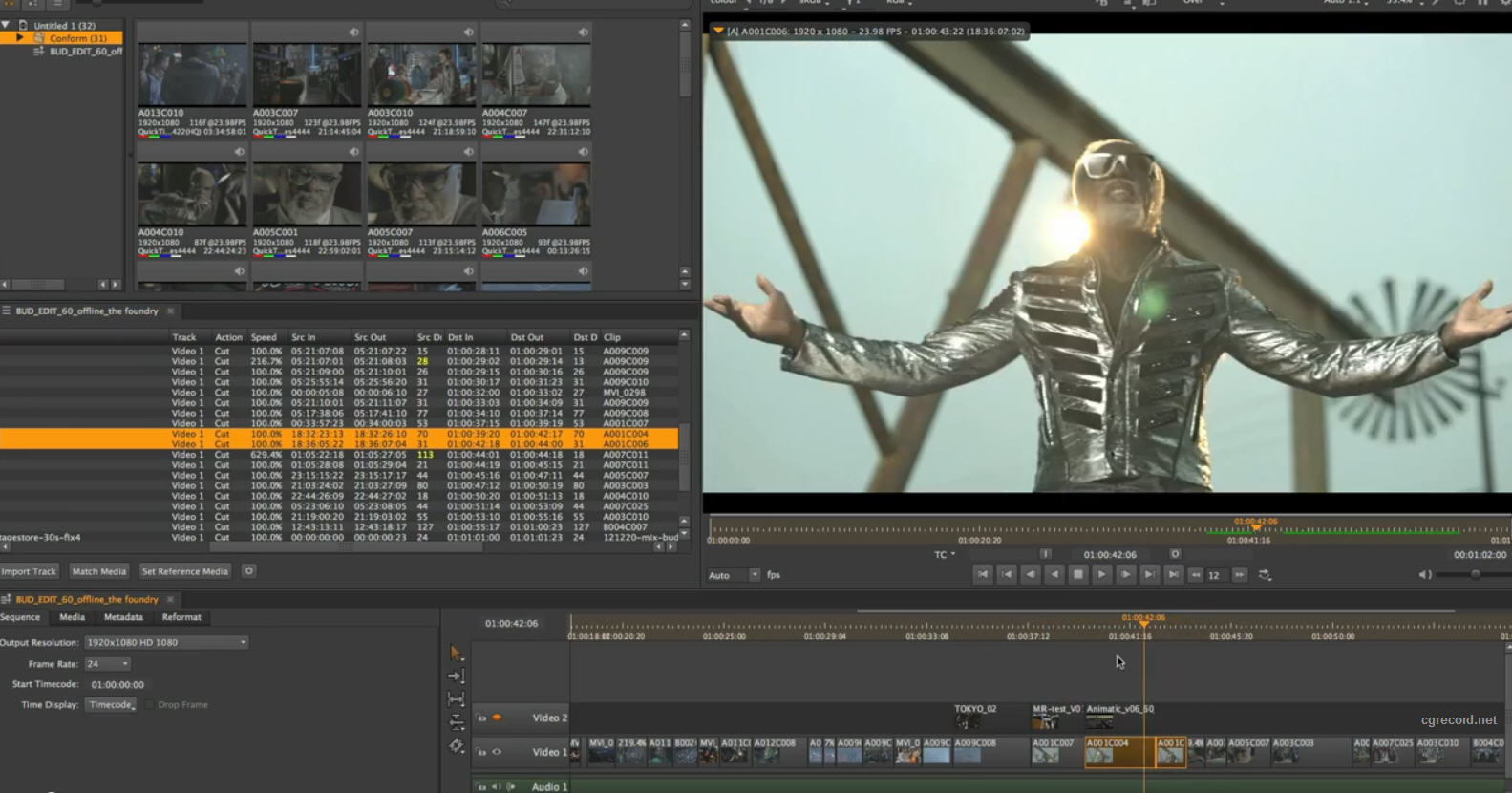Image resolution: width=1512 pixels, height=793 pixels.
Task: Go to next edit point
Action: [1149, 574]
